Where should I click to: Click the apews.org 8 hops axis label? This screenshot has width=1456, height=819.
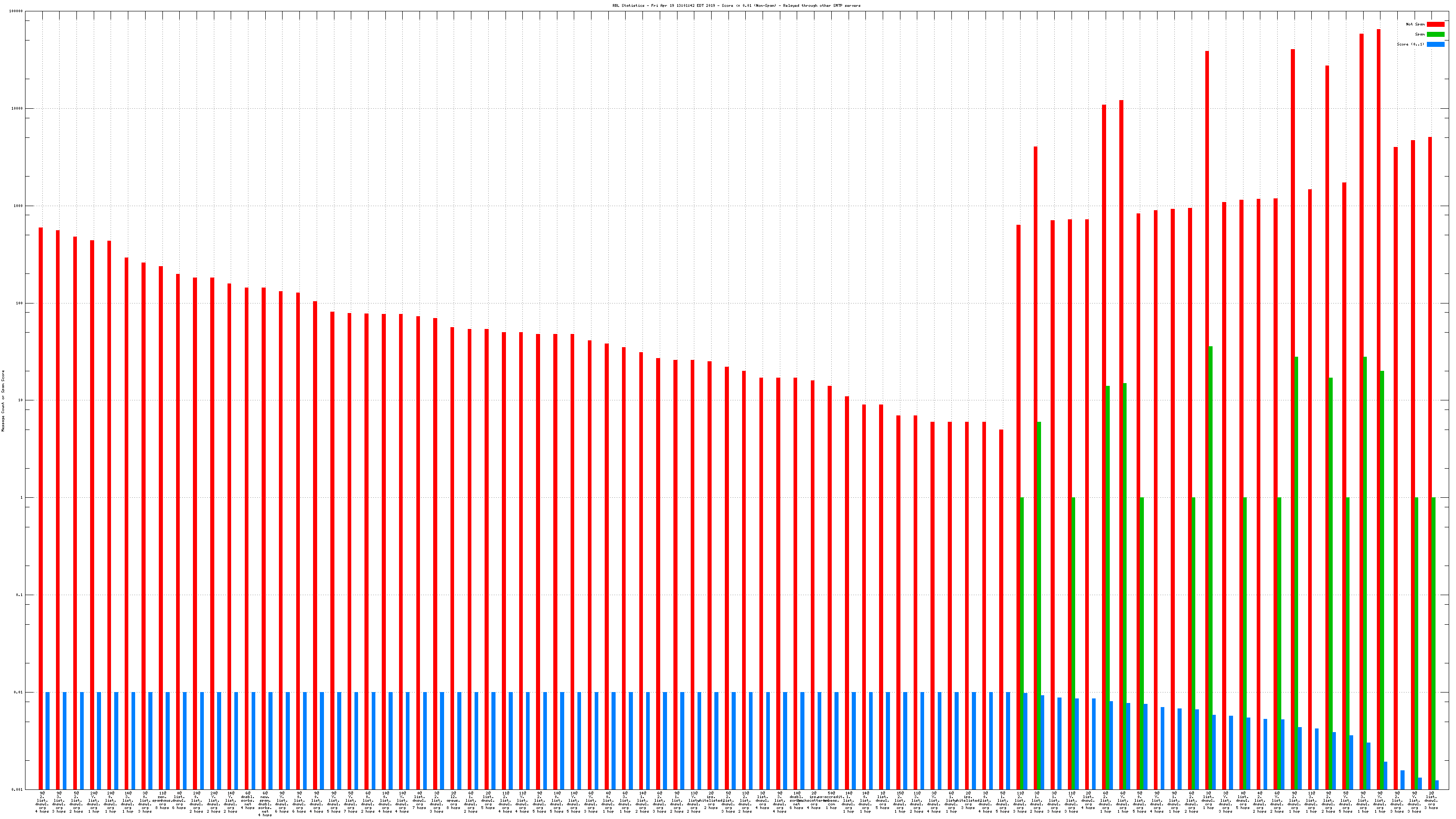pos(453,800)
